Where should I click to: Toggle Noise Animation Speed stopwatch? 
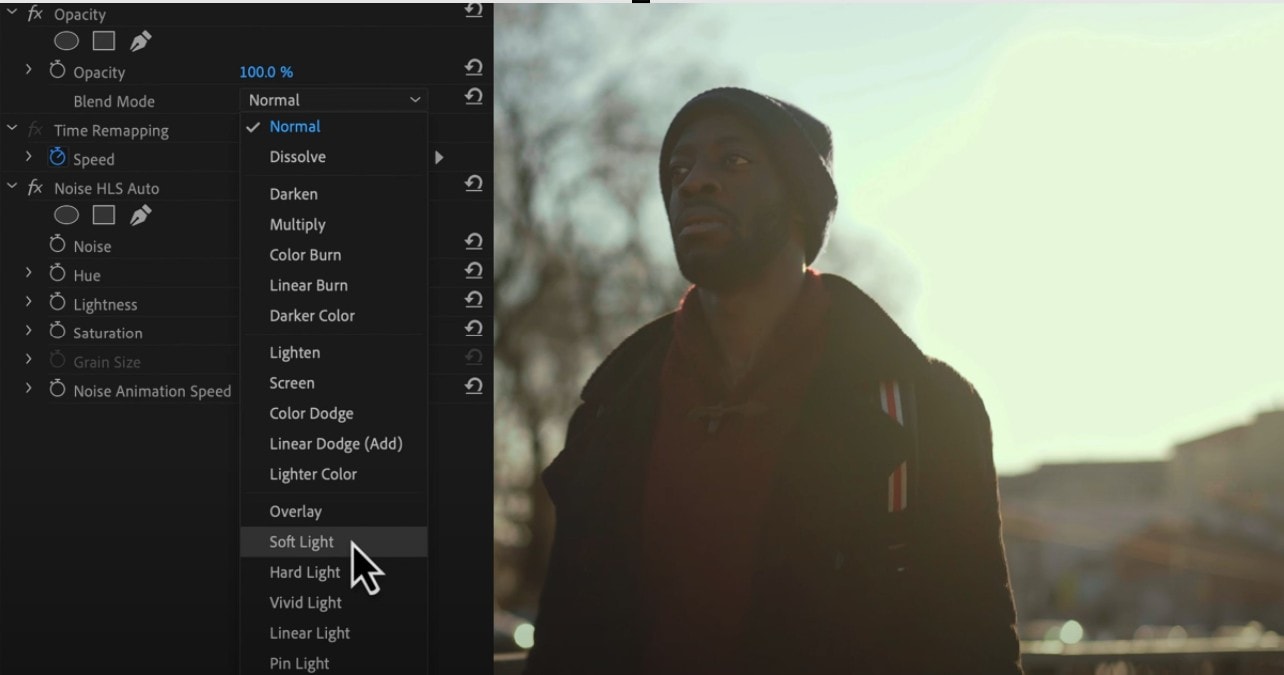pyautogui.click(x=57, y=390)
